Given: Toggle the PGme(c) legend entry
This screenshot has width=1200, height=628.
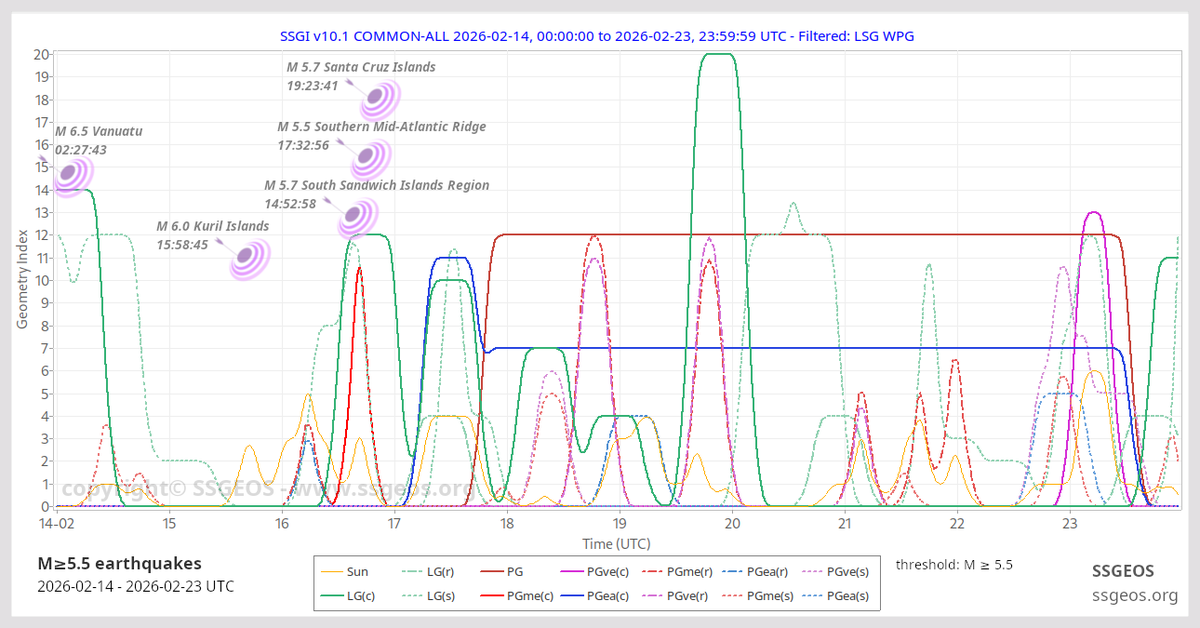Looking at the screenshot, I should [x=518, y=596].
